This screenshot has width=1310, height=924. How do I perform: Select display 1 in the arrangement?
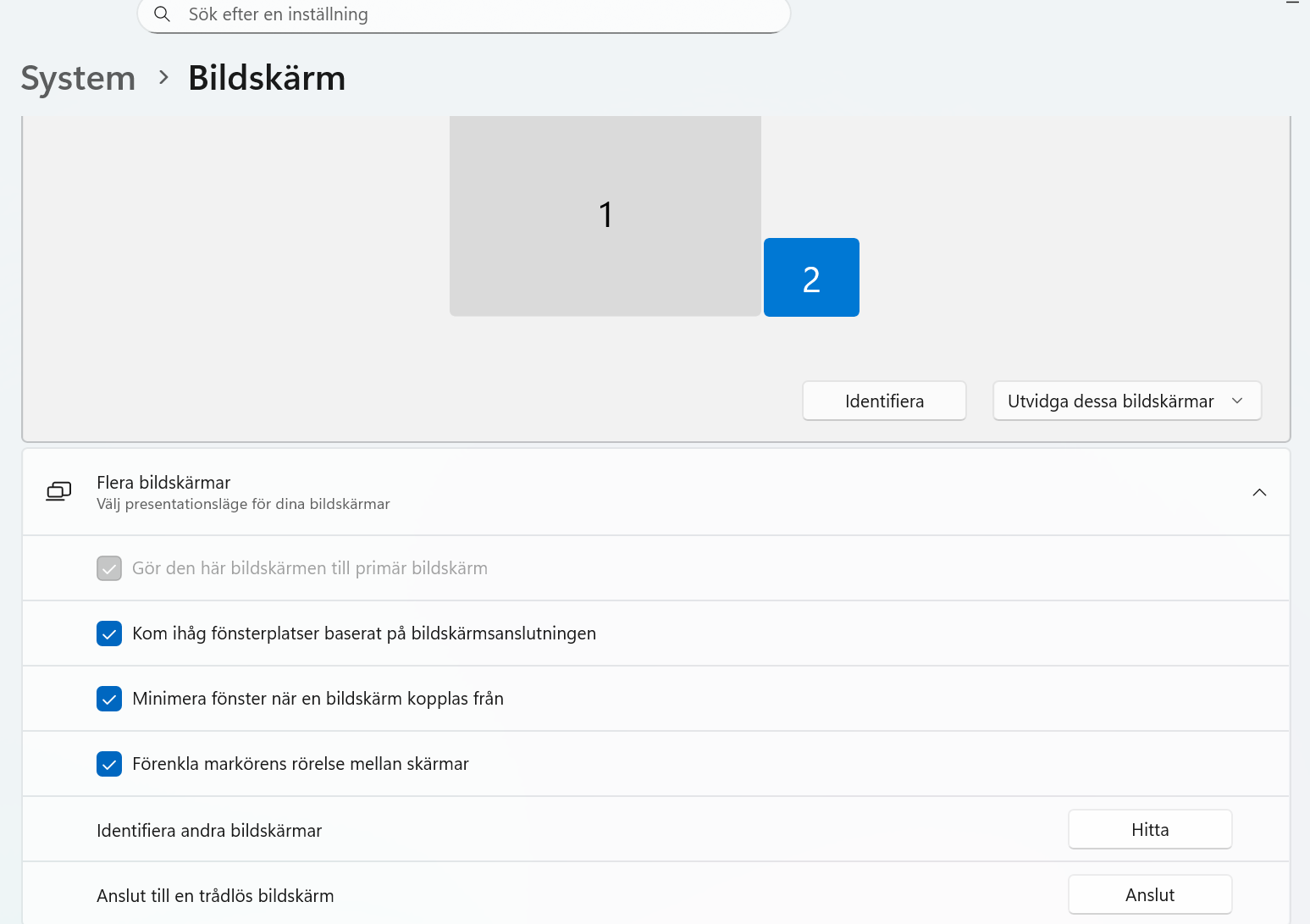click(605, 216)
